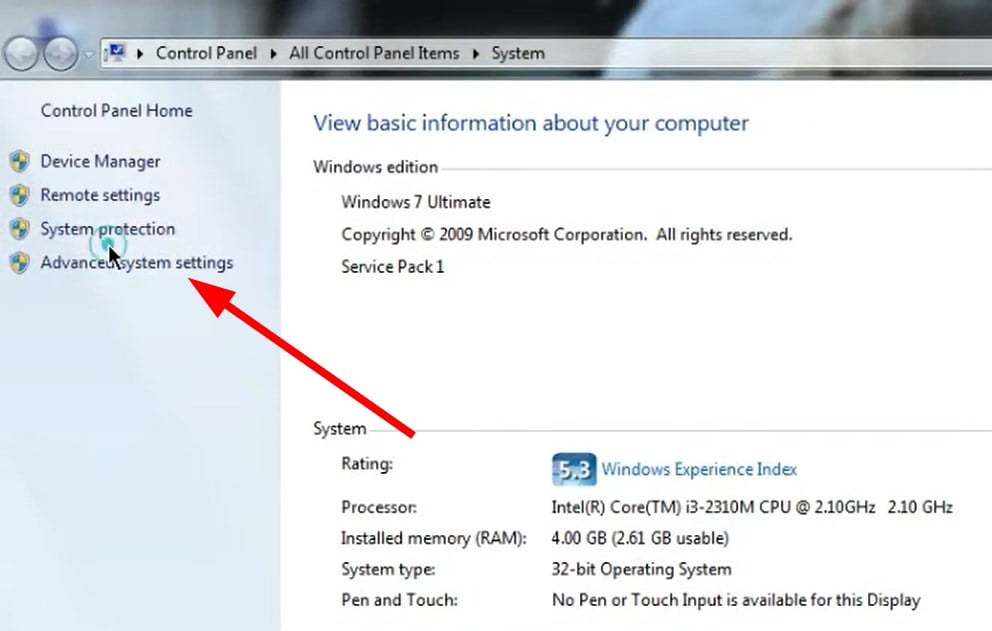Click the Windows 7 Ultimate text
This screenshot has width=992, height=631.
(x=416, y=202)
